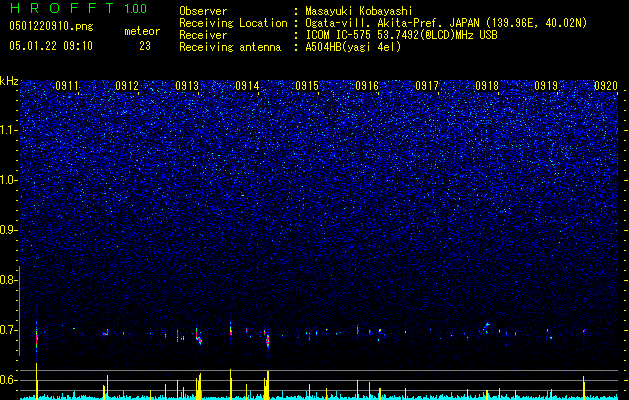Click the Receiving antenna label

coord(230,47)
